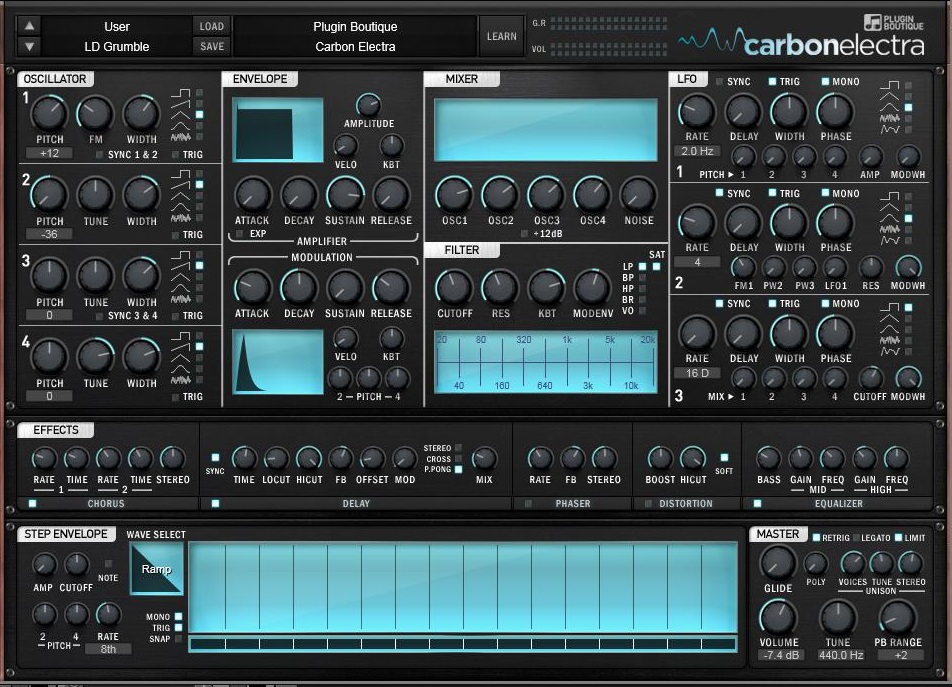Open the Plugin Boutique logo link
The image size is (952, 687).
tap(893, 22)
